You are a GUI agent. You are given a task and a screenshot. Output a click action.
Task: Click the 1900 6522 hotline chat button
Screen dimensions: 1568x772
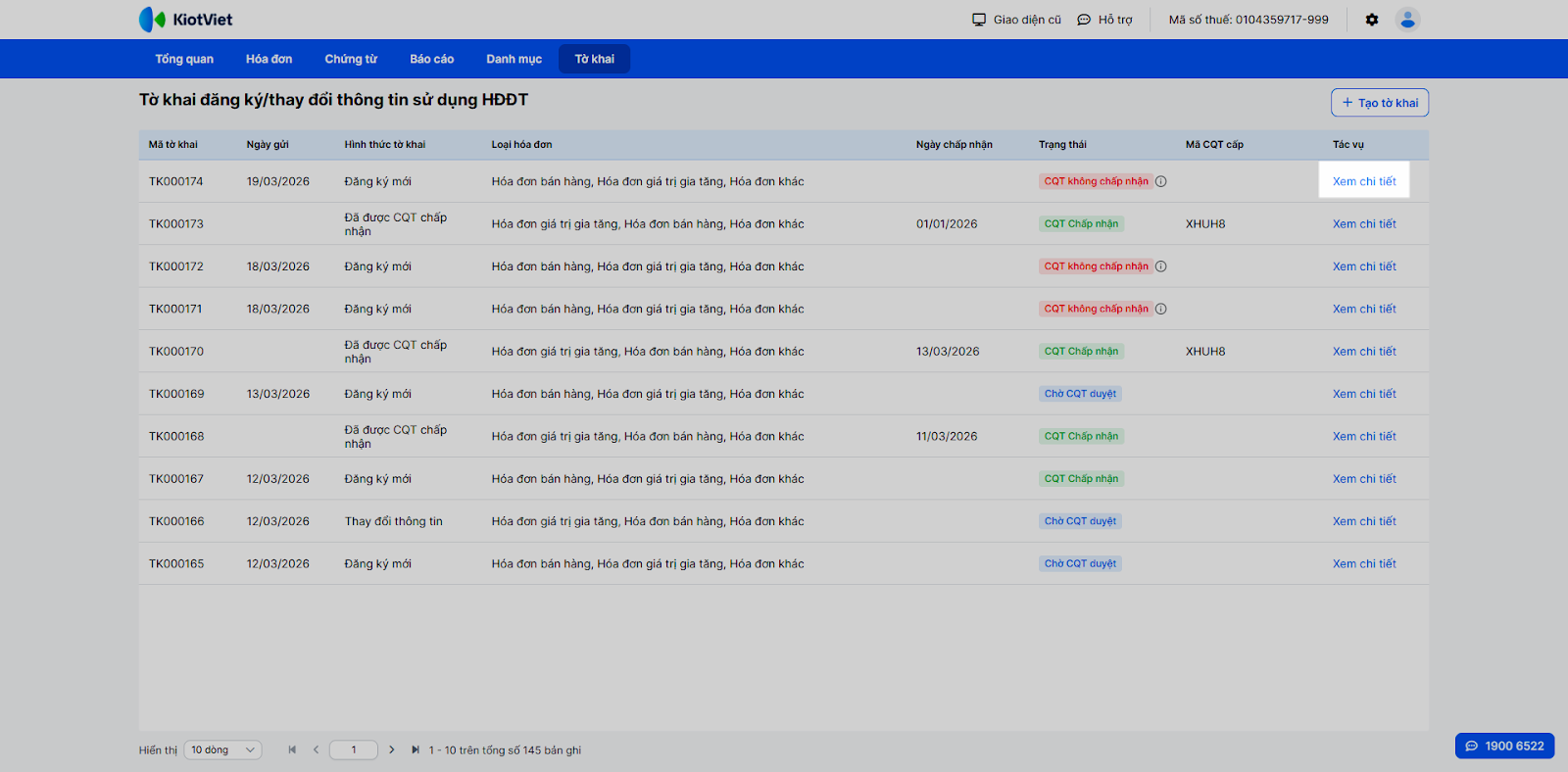pyautogui.click(x=1504, y=746)
